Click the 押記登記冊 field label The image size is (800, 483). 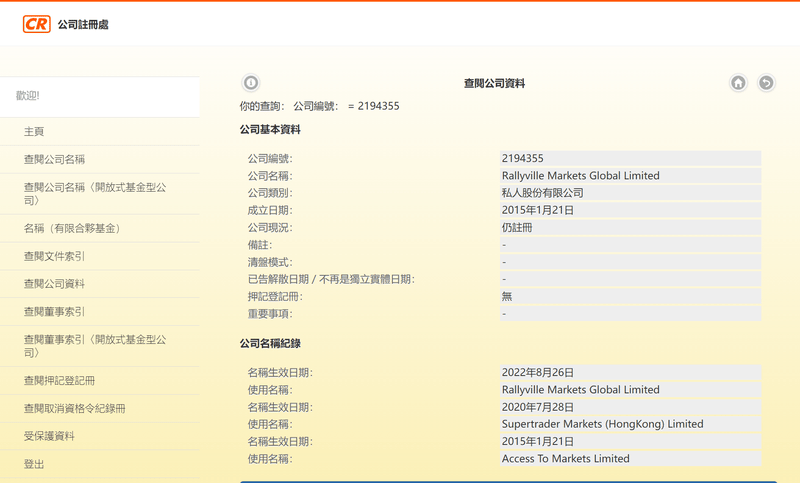[x=275, y=296]
